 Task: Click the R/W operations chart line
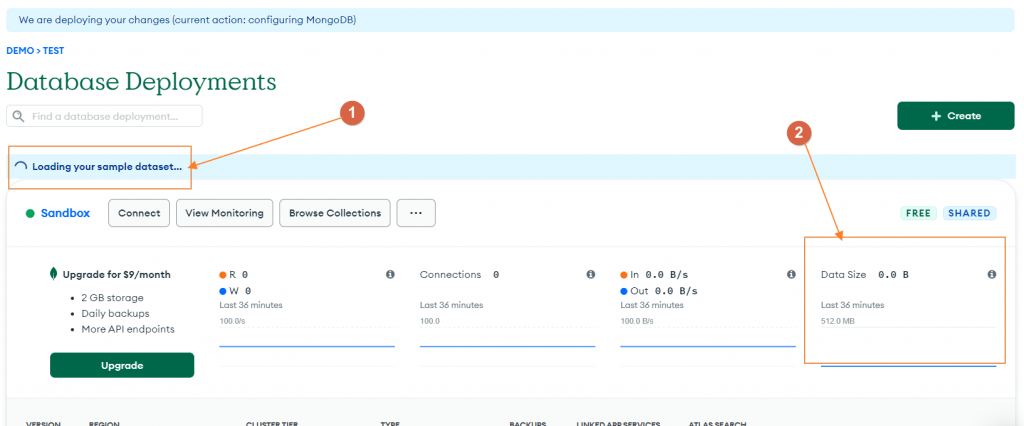pos(307,346)
